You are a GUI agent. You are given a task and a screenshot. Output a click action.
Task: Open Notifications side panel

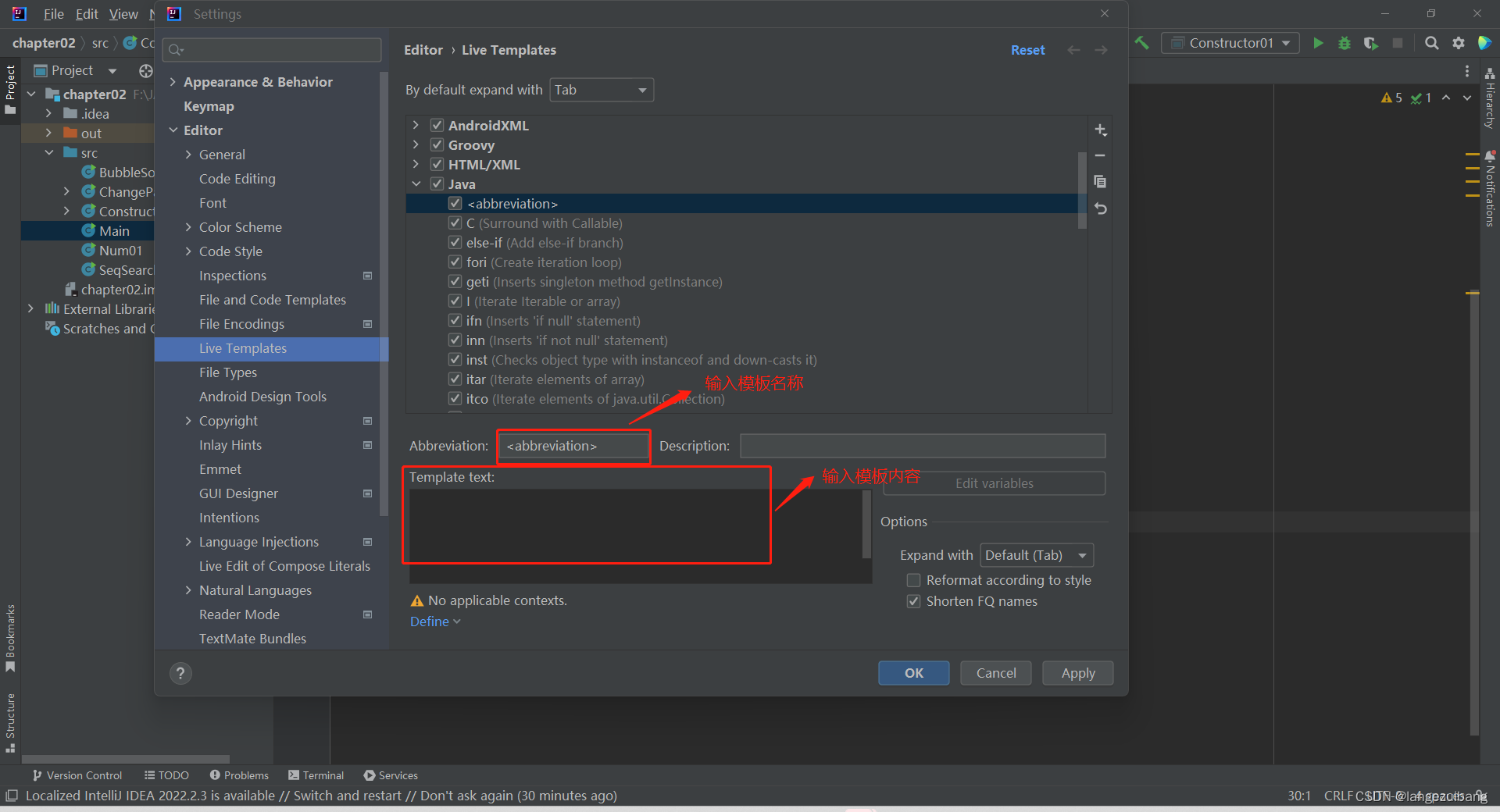1490,189
